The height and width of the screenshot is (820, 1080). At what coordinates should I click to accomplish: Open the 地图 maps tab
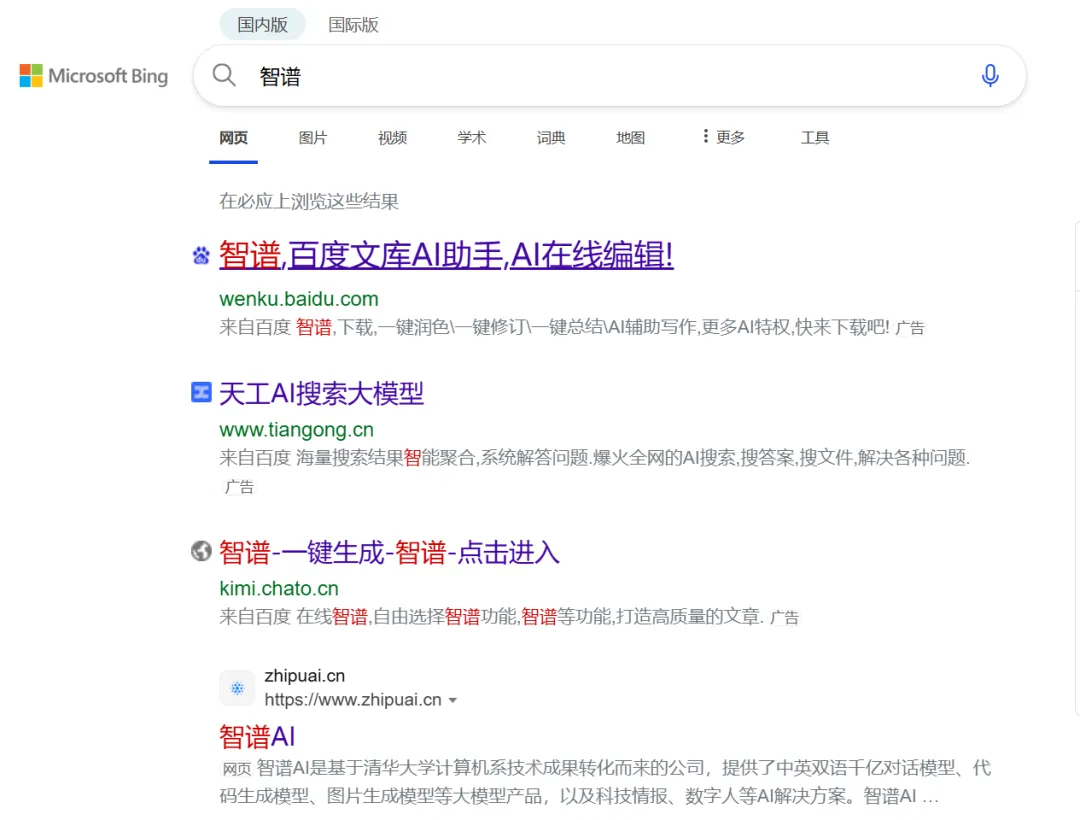(x=630, y=138)
